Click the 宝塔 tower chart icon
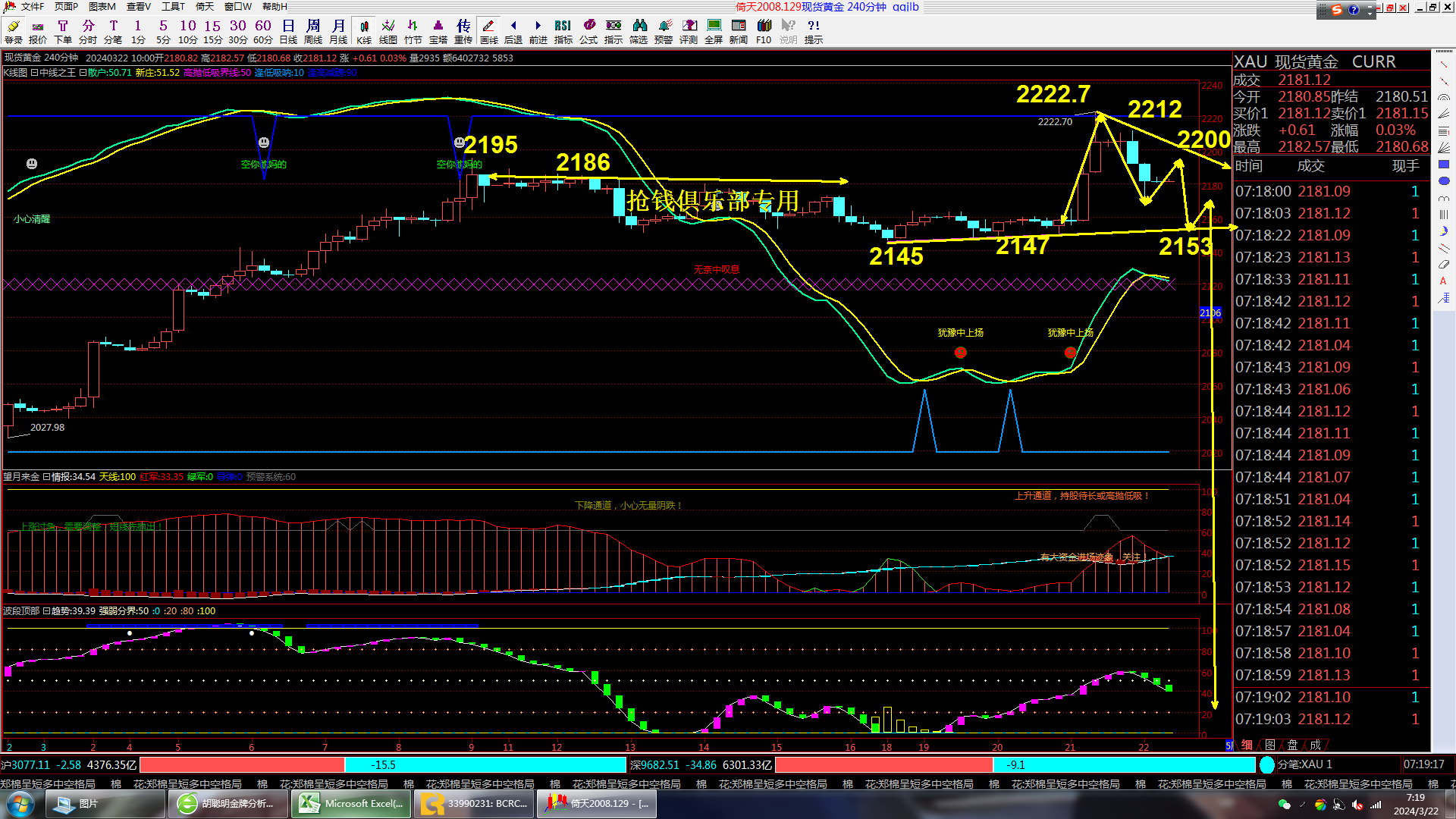Viewport: 1456px width, 819px height. click(x=438, y=31)
